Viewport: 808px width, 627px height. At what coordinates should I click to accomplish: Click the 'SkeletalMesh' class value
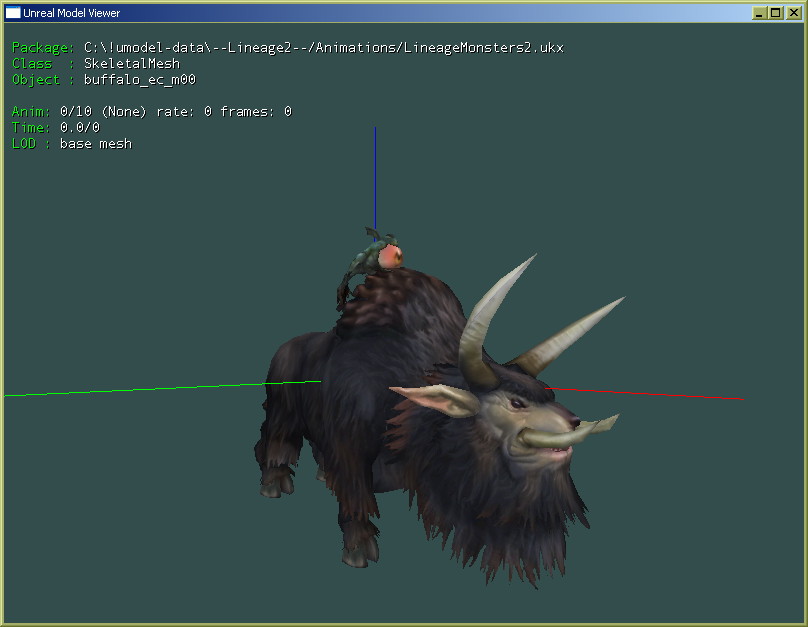click(x=132, y=63)
